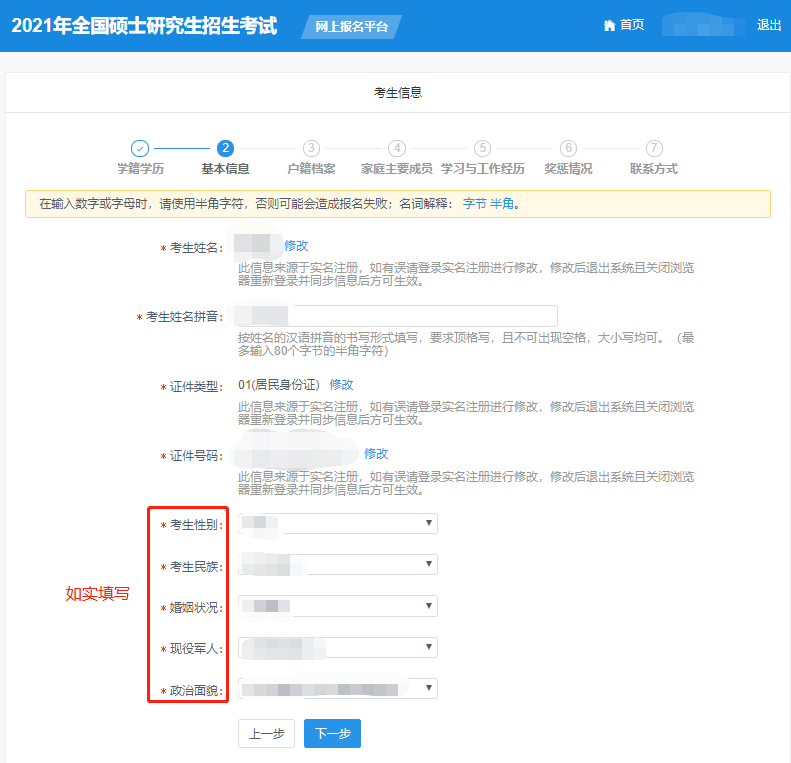The image size is (791, 763).
Task: Select step 2 circle 基本信息
Action: pyautogui.click(x=225, y=148)
